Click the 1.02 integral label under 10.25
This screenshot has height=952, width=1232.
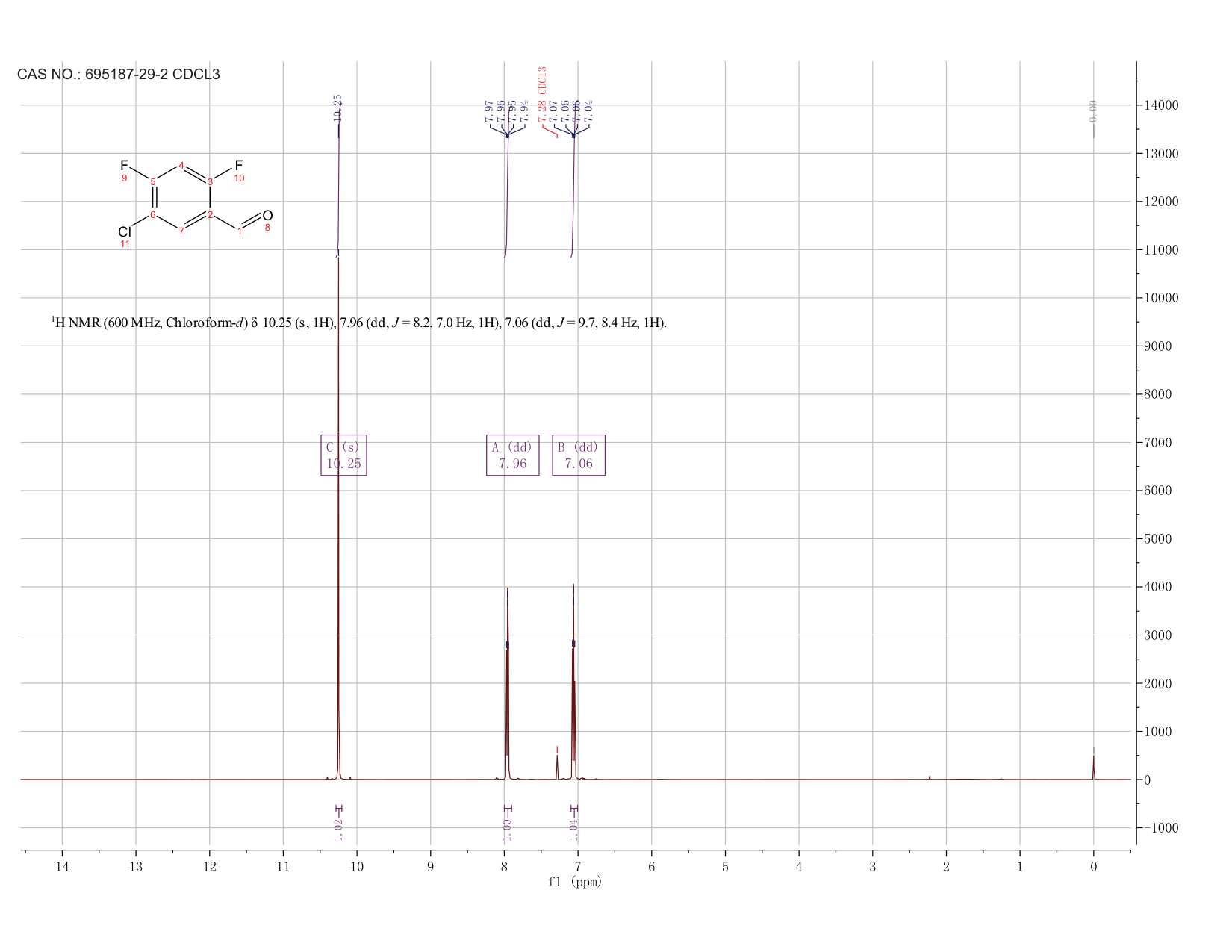tap(338, 828)
